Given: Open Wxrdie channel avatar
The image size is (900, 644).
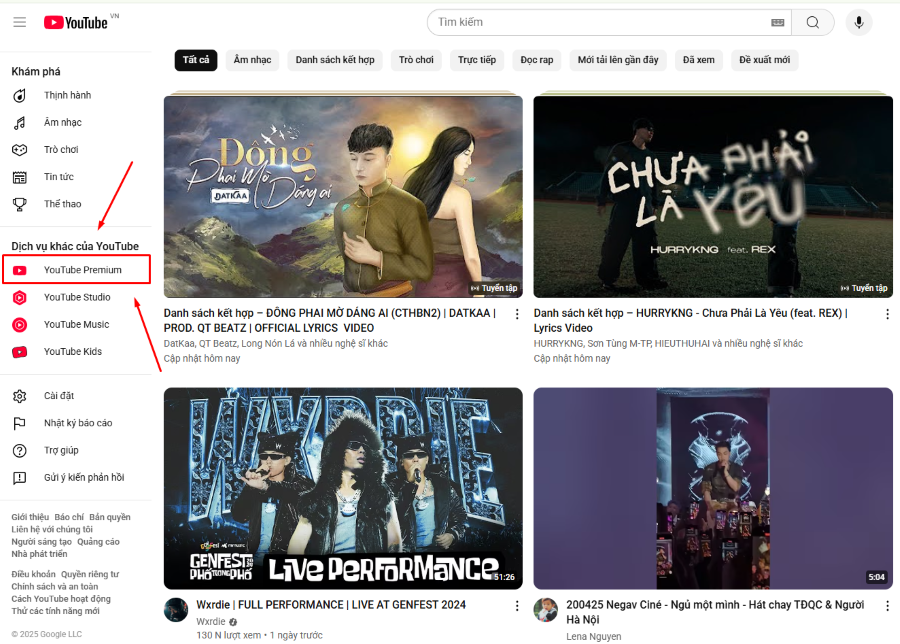Looking at the screenshot, I should (x=176, y=610).
